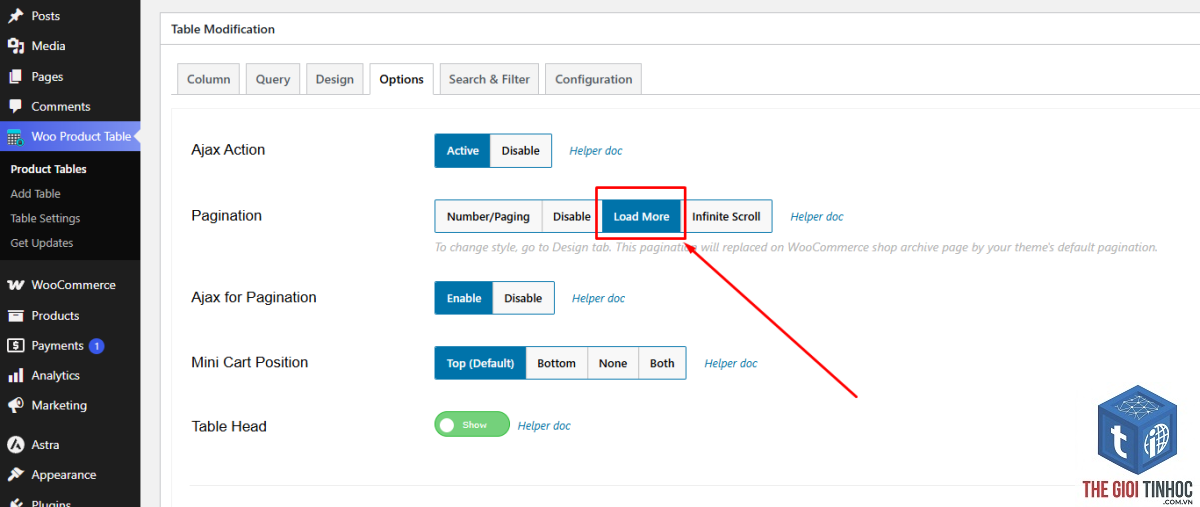Click the WooCommerce logo icon
Viewport: 1200px width, 507px height.
[x=16, y=285]
